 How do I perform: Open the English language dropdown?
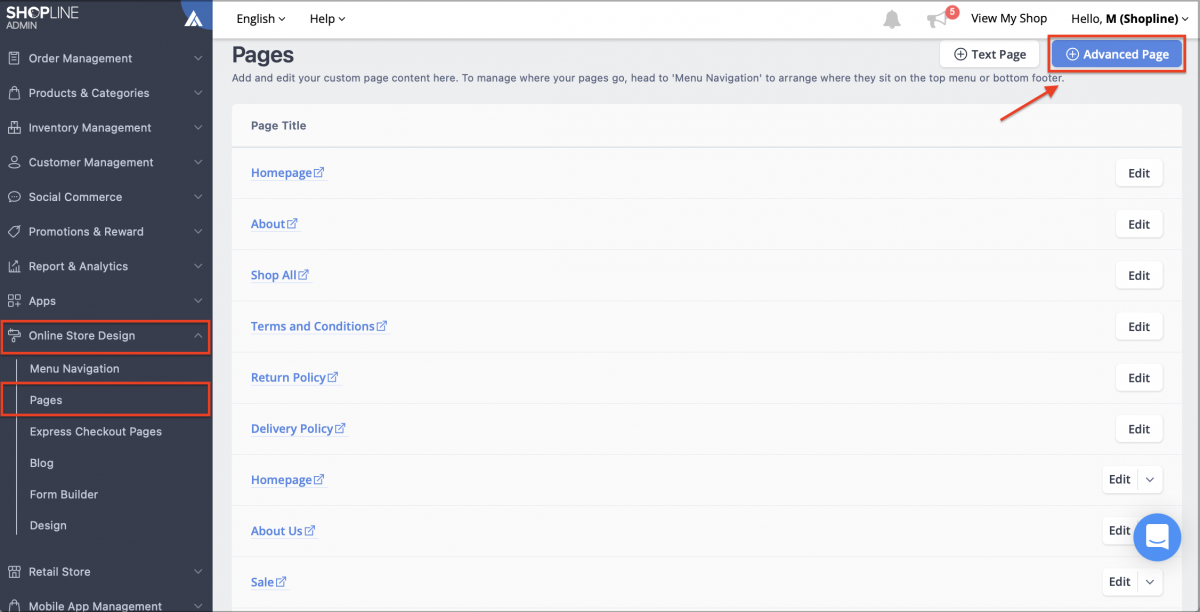pyautogui.click(x=260, y=19)
